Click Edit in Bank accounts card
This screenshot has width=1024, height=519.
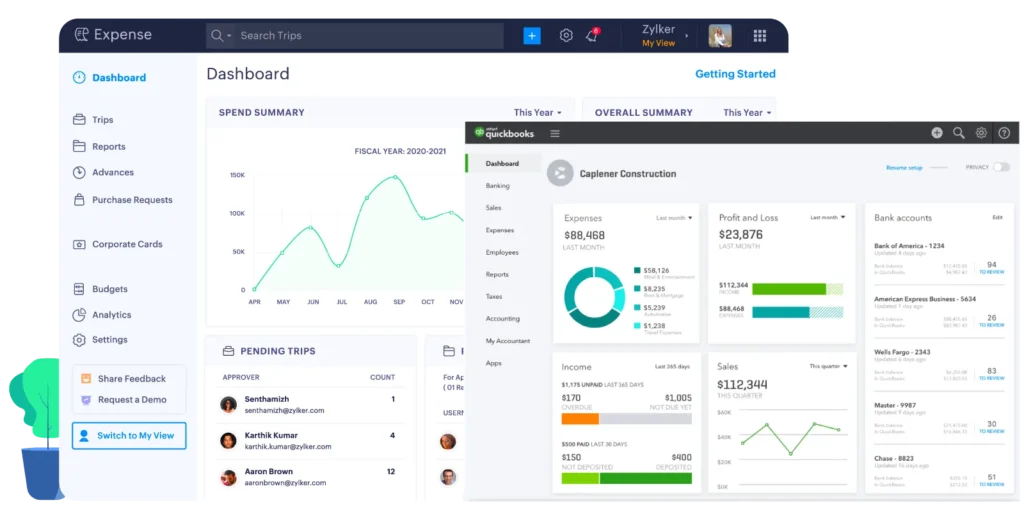[997, 217]
